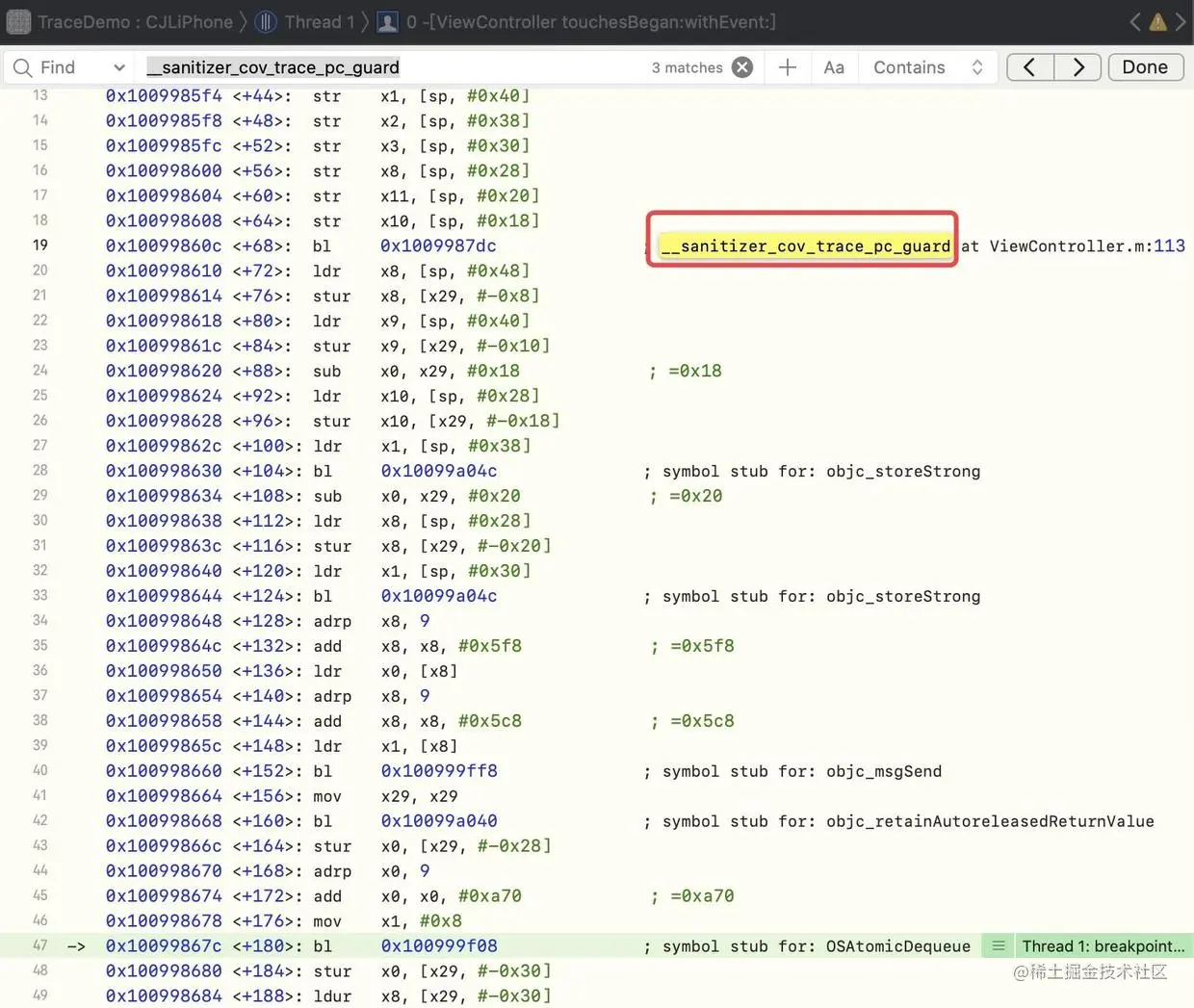Click the breakpoint annotation menu icon
Image resolution: width=1194 pixels, height=1008 pixels.
(999, 946)
